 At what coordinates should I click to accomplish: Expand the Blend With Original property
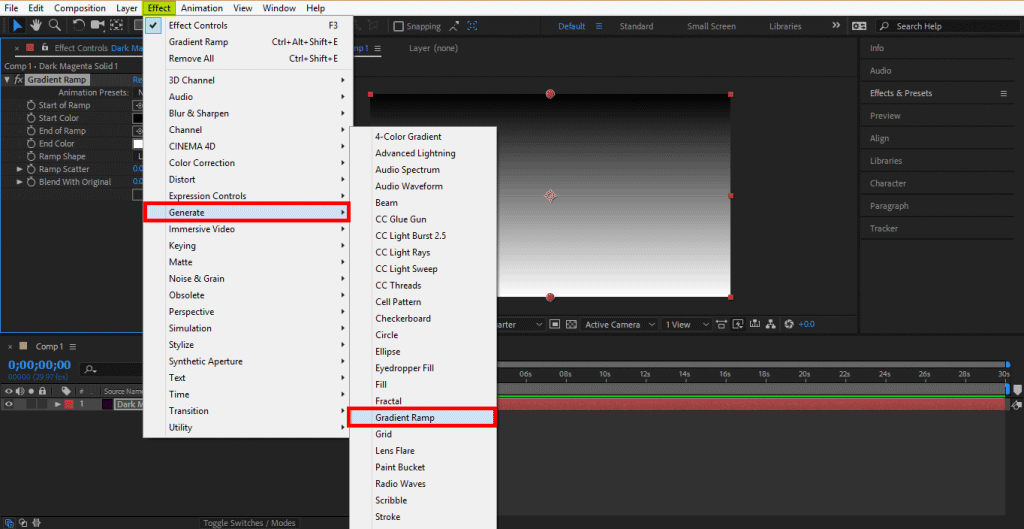tap(20, 182)
